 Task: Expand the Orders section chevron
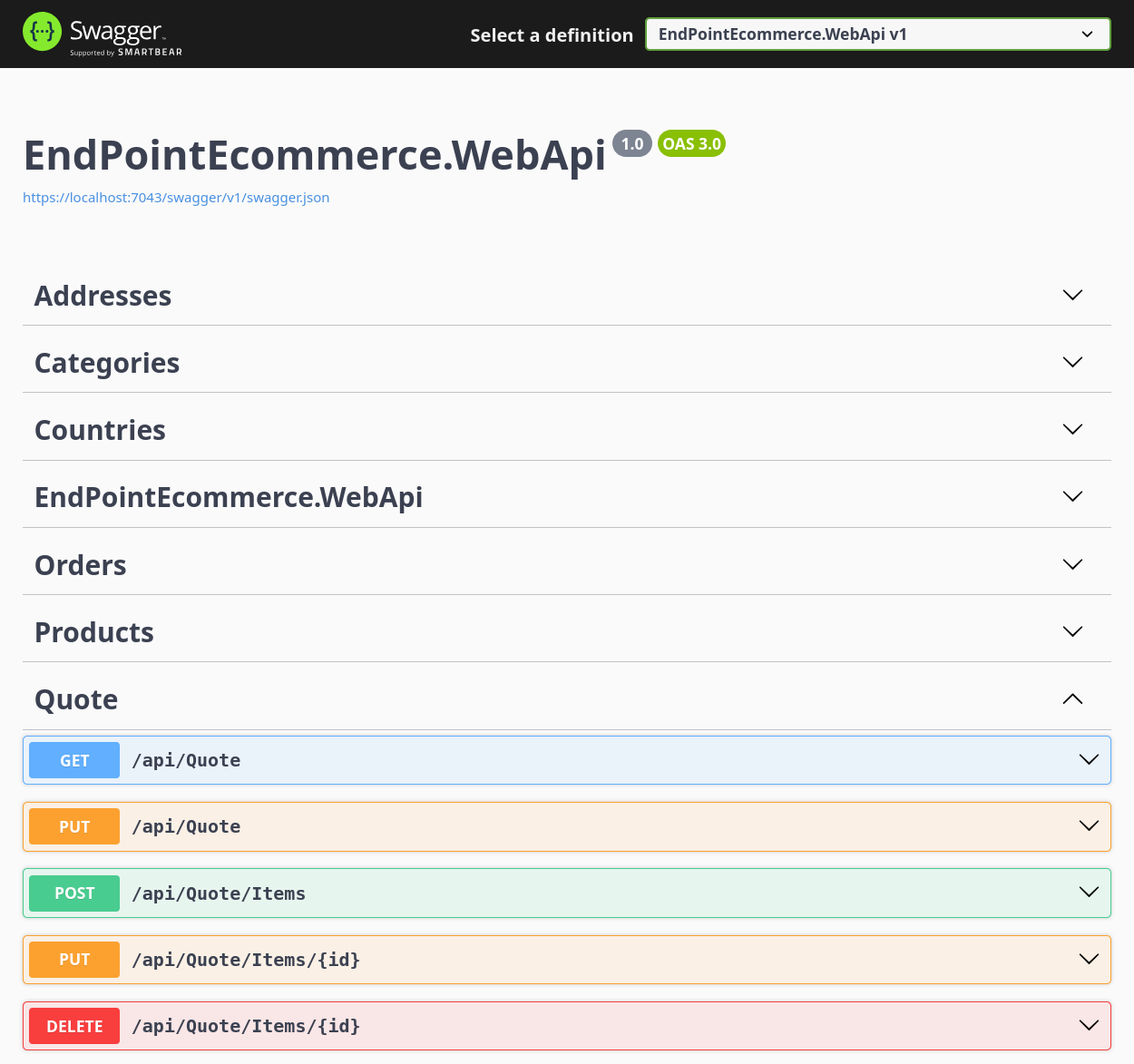pos(1072,564)
